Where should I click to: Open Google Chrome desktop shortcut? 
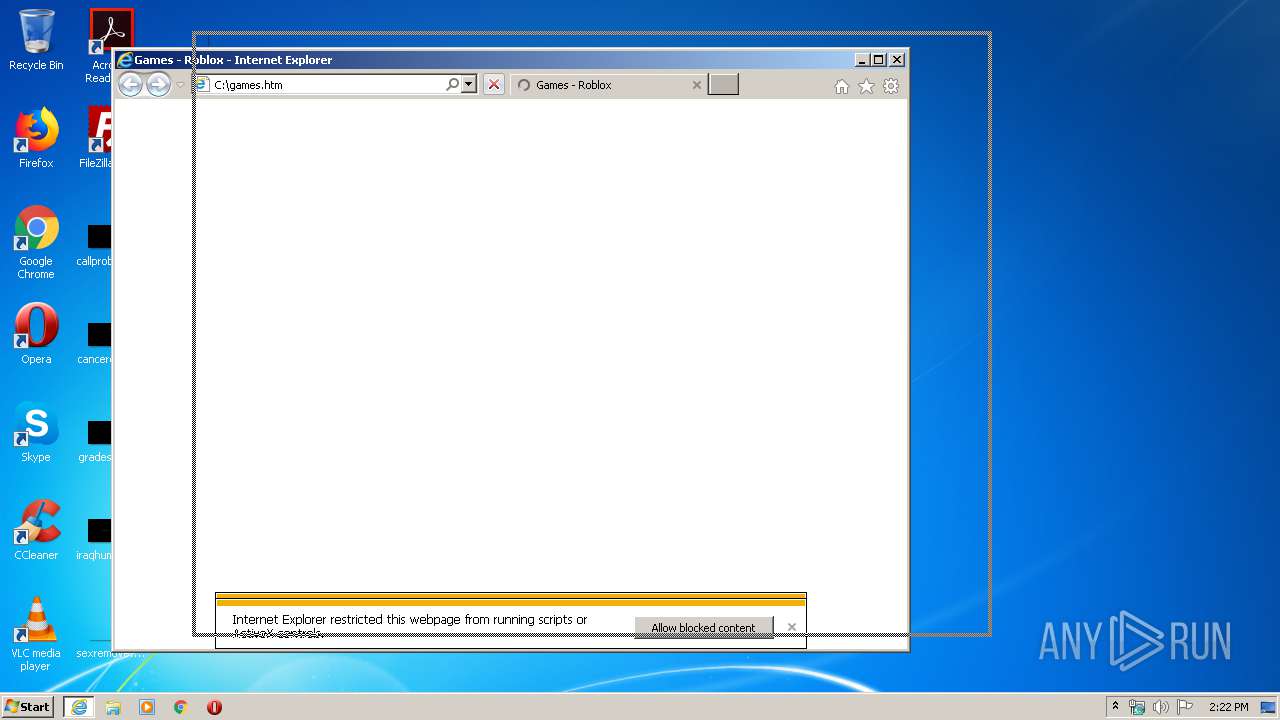coord(36,243)
